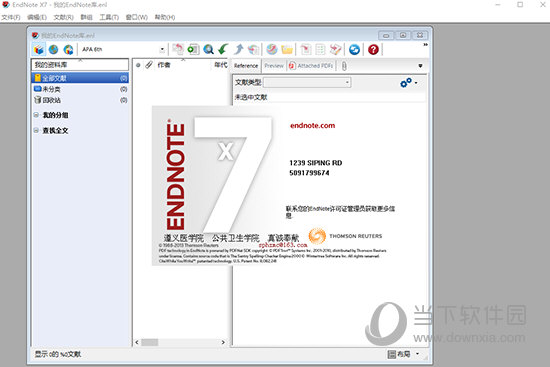Screen dimensions: 550x367
Task: Click the Format Bibliography icon
Action: point(320,49)
